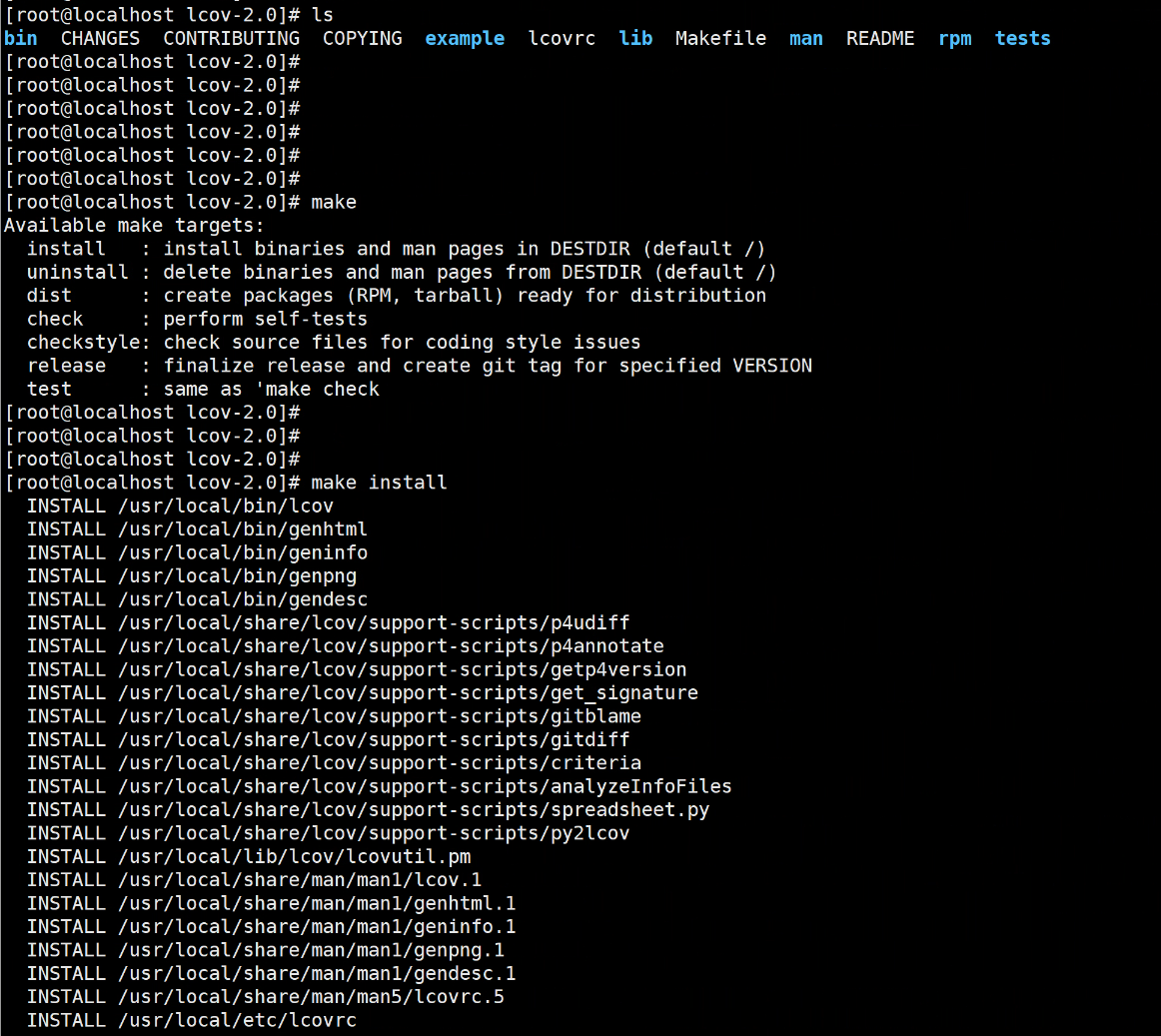Click the support-scripts/gitblame path
The height and width of the screenshot is (1036, 1161).
point(380,716)
